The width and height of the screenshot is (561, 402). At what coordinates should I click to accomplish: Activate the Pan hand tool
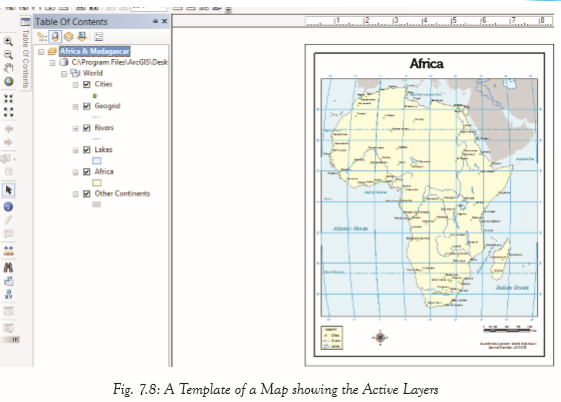8,68
